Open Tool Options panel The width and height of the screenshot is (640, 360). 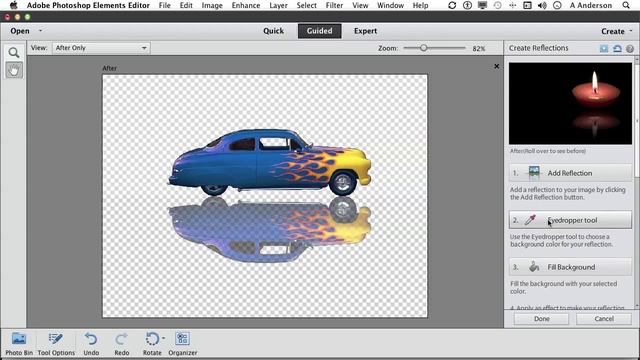pyautogui.click(x=56, y=344)
